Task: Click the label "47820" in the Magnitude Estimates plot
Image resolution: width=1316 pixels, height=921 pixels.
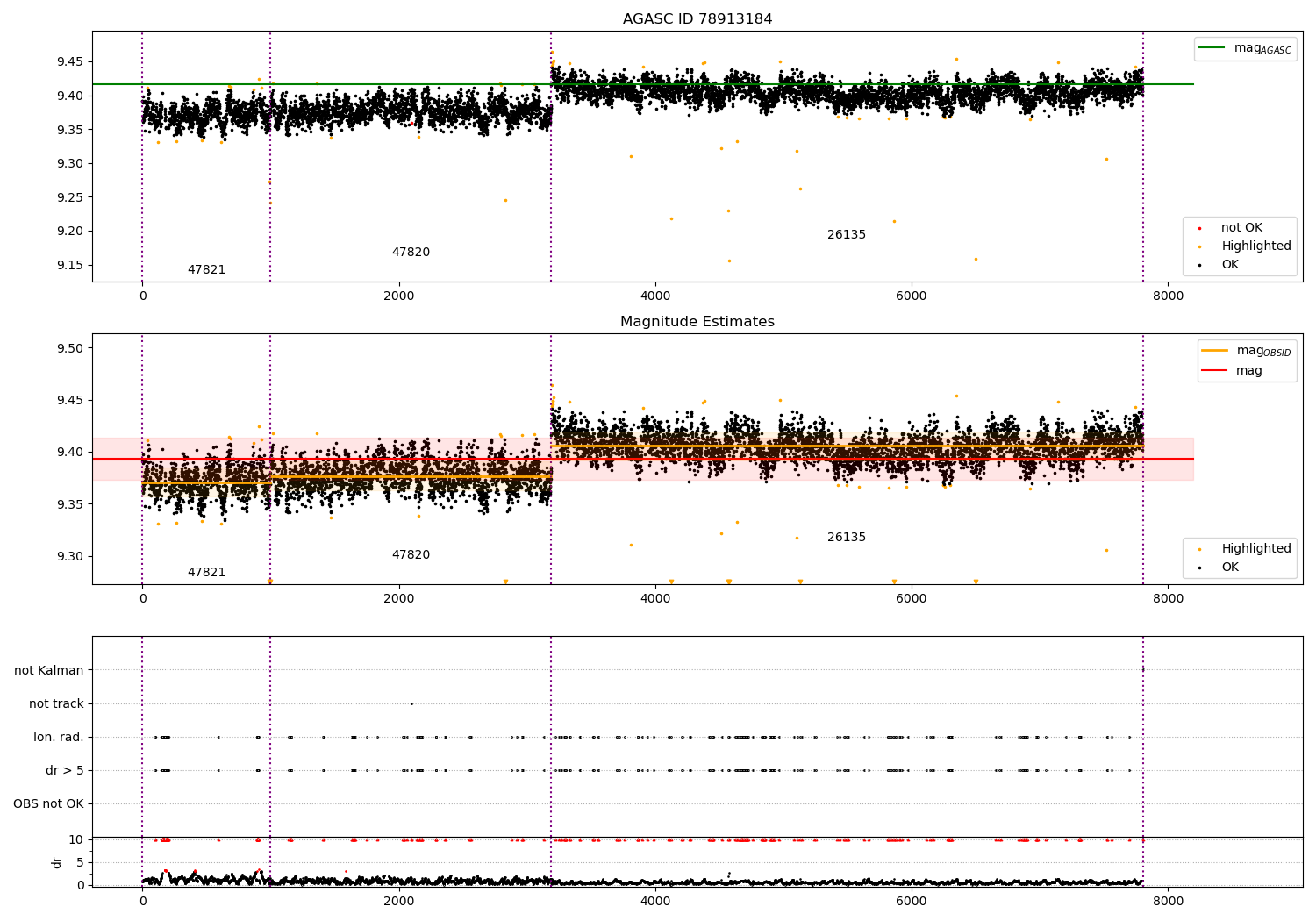Action: pos(411,555)
